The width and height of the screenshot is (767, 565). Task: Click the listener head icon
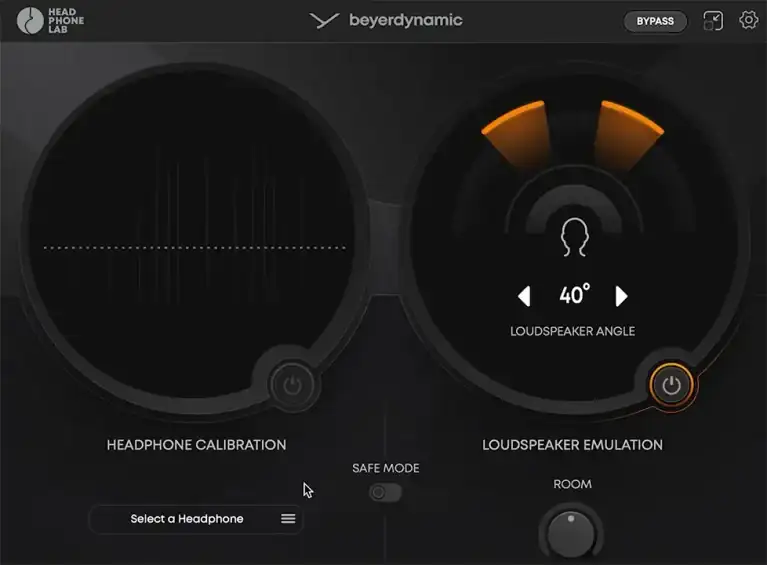point(574,237)
